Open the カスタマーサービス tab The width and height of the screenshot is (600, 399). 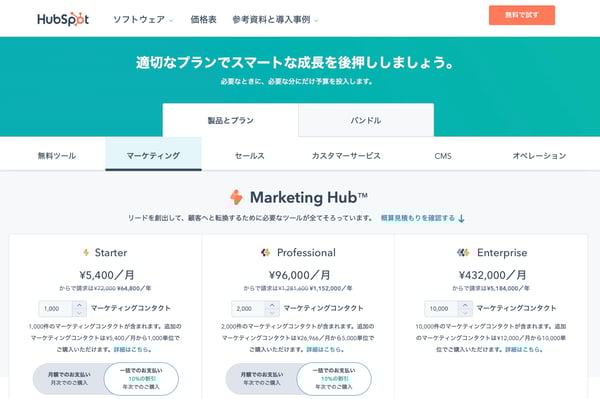click(x=346, y=156)
